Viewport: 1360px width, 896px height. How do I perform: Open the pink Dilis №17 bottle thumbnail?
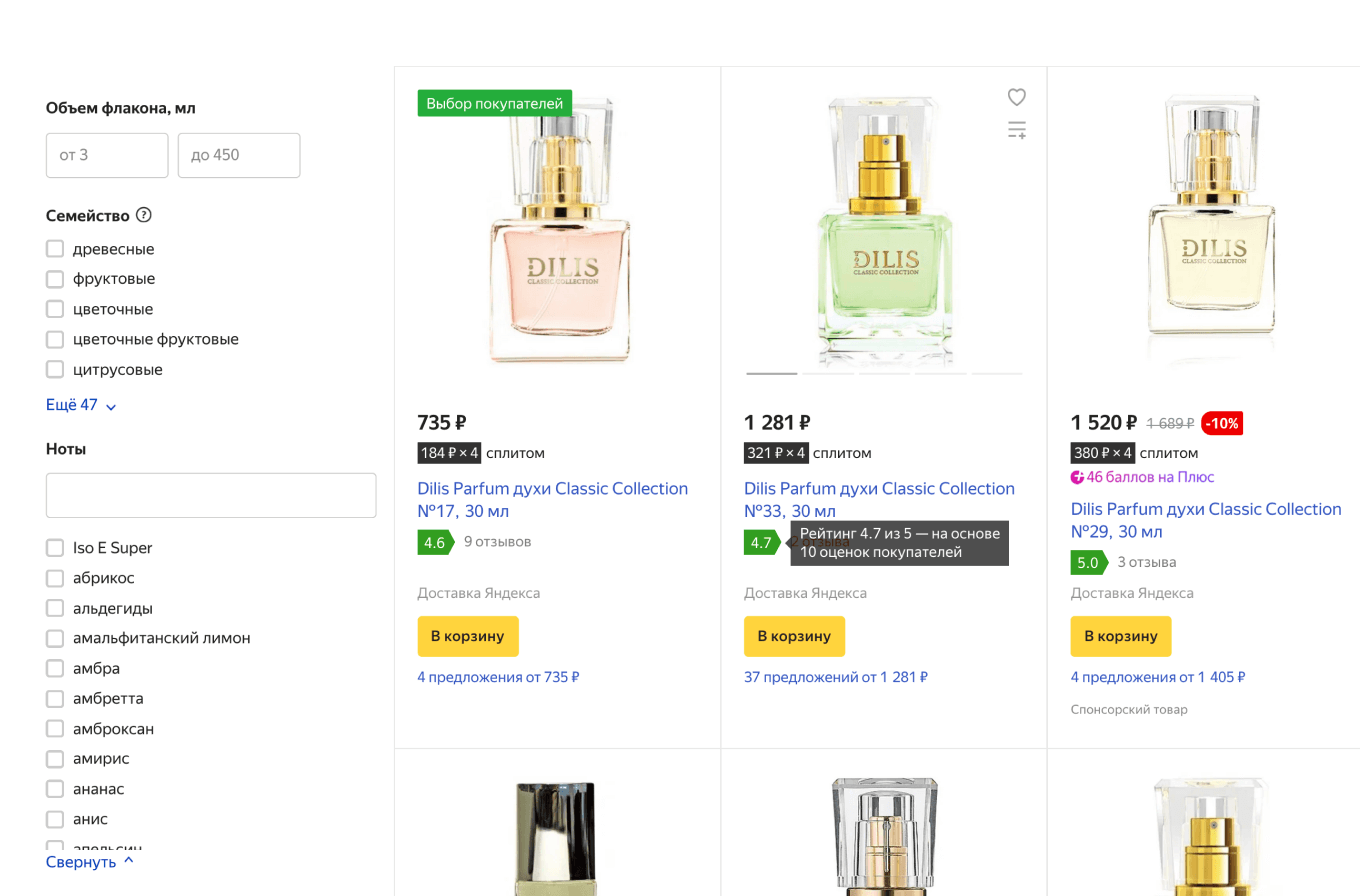[557, 230]
